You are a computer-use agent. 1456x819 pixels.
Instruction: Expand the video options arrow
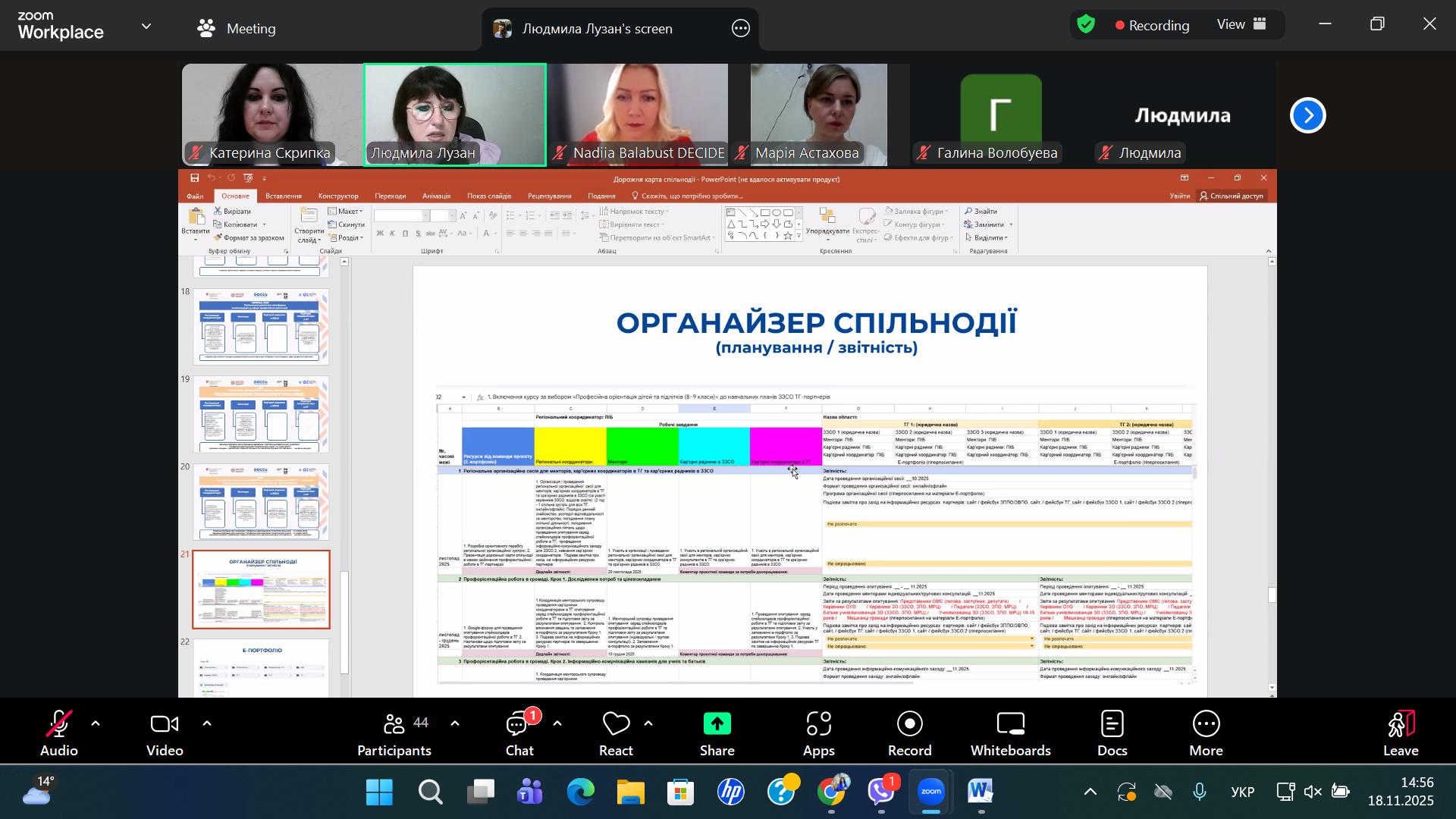tap(206, 723)
